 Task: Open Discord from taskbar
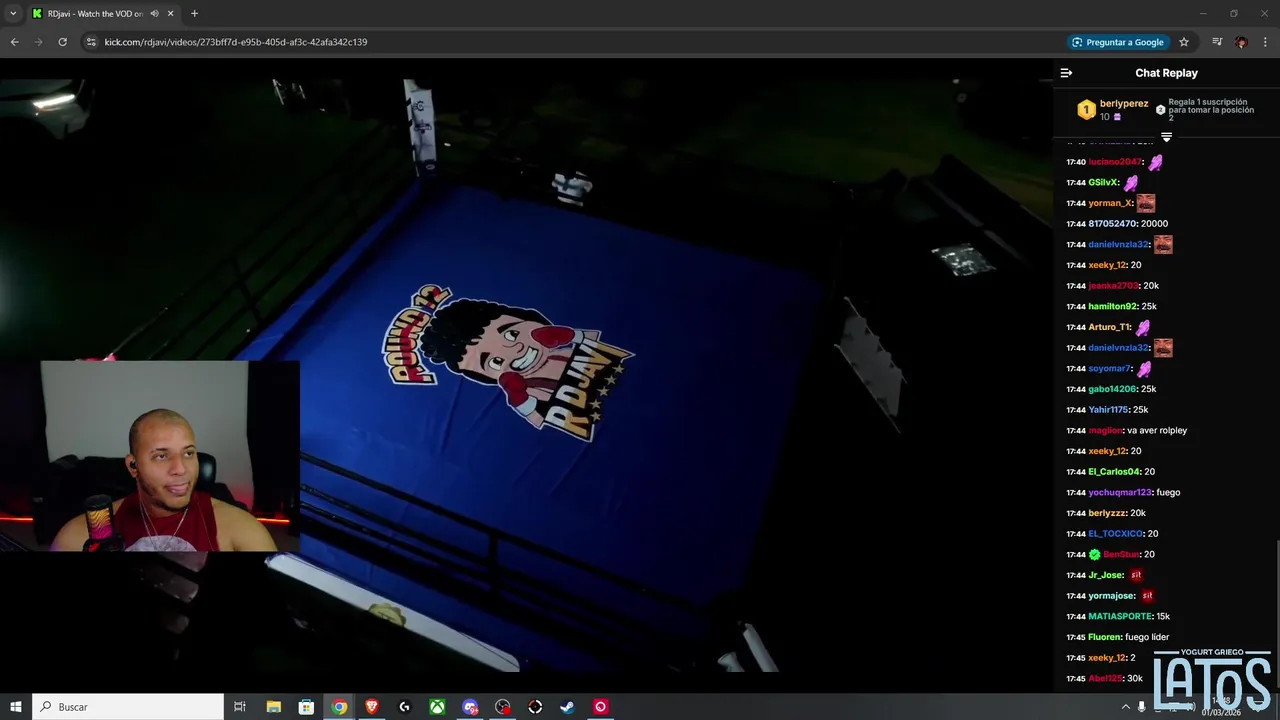[x=470, y=707]
